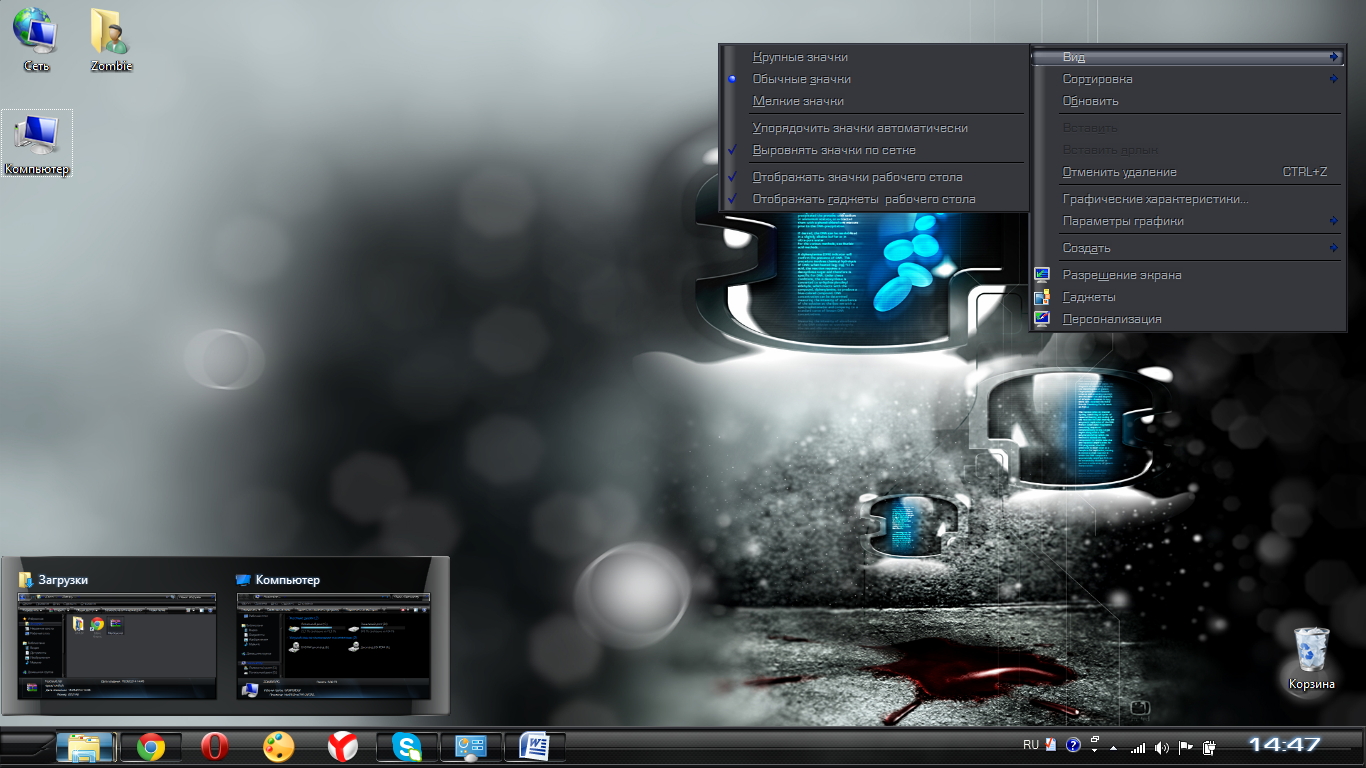Select 'Крупные значки' icon size
Viewport: 1366px width, 768px height.
tap(800, 57)
